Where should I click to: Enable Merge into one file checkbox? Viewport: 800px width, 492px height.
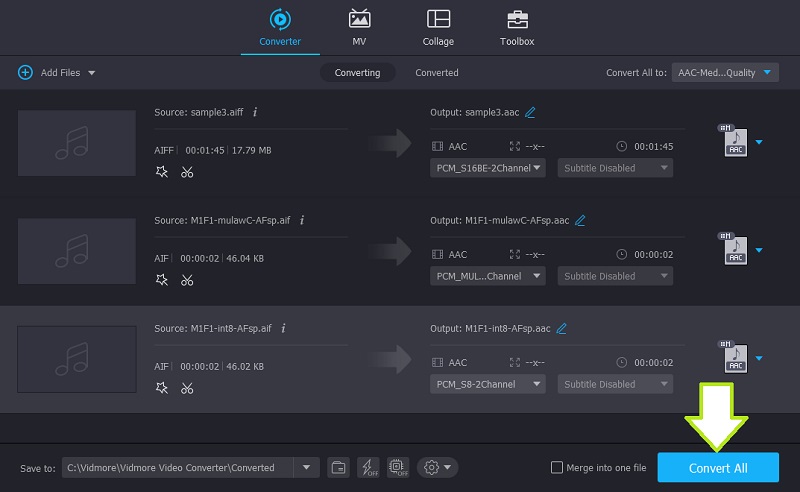click(557, 468)
